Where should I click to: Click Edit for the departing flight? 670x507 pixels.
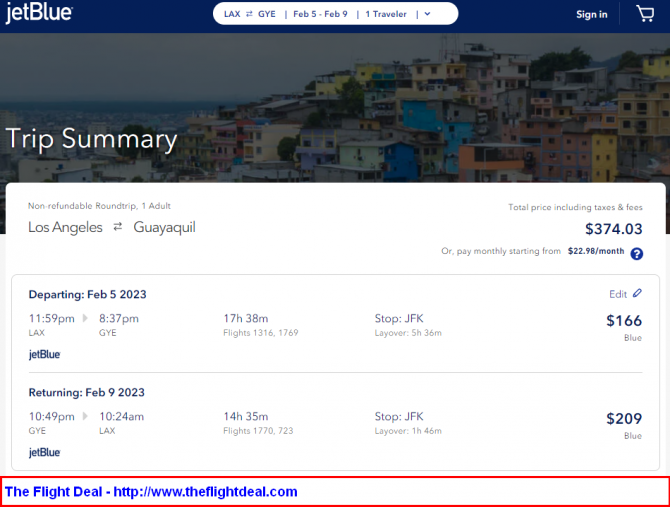pos(618,294)
